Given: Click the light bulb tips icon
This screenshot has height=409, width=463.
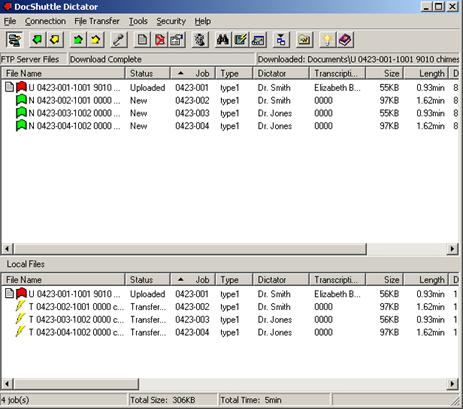Looking at the screenshot, I should click(x=328, y=40).
